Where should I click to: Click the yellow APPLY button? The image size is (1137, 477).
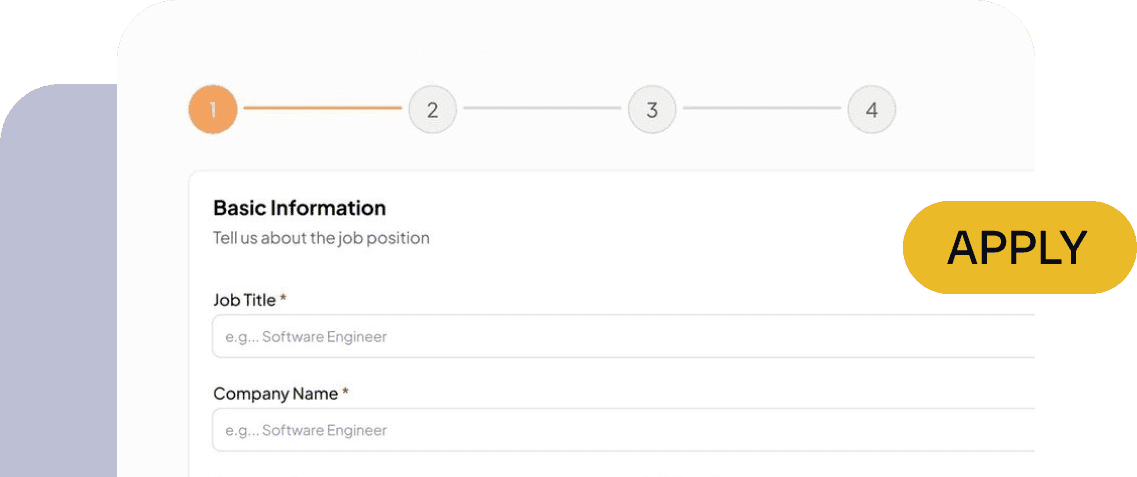[x=1020, y=247]
